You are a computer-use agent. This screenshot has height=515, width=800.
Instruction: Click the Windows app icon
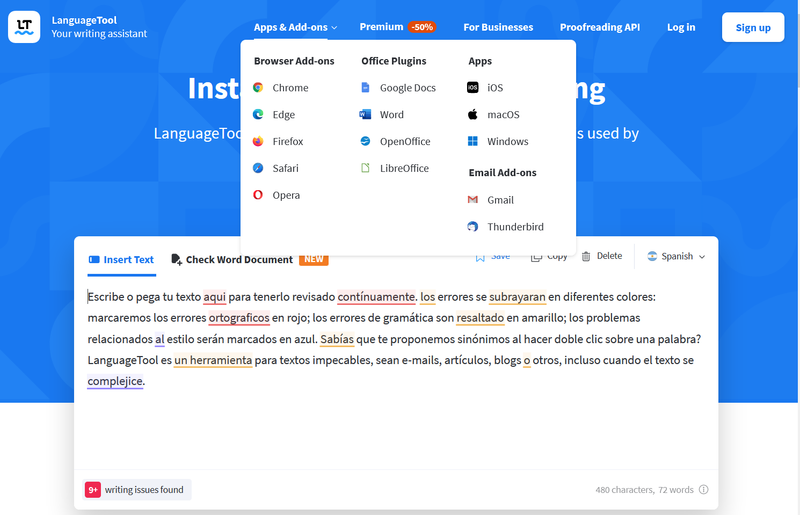pos(473,142)
